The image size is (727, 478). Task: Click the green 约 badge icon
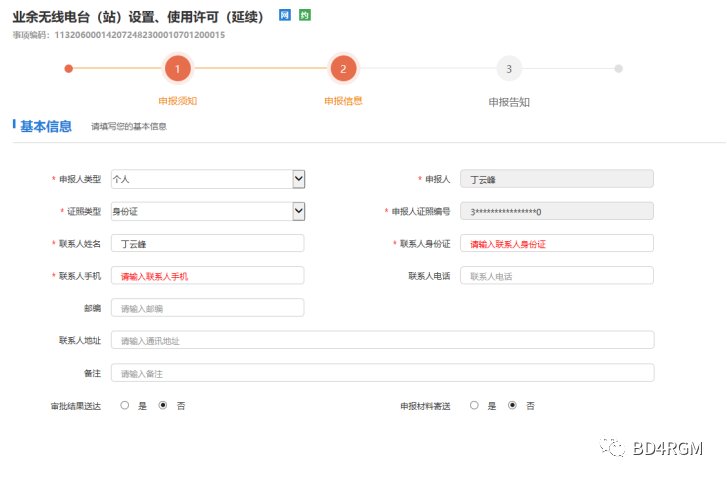point(305,15)
